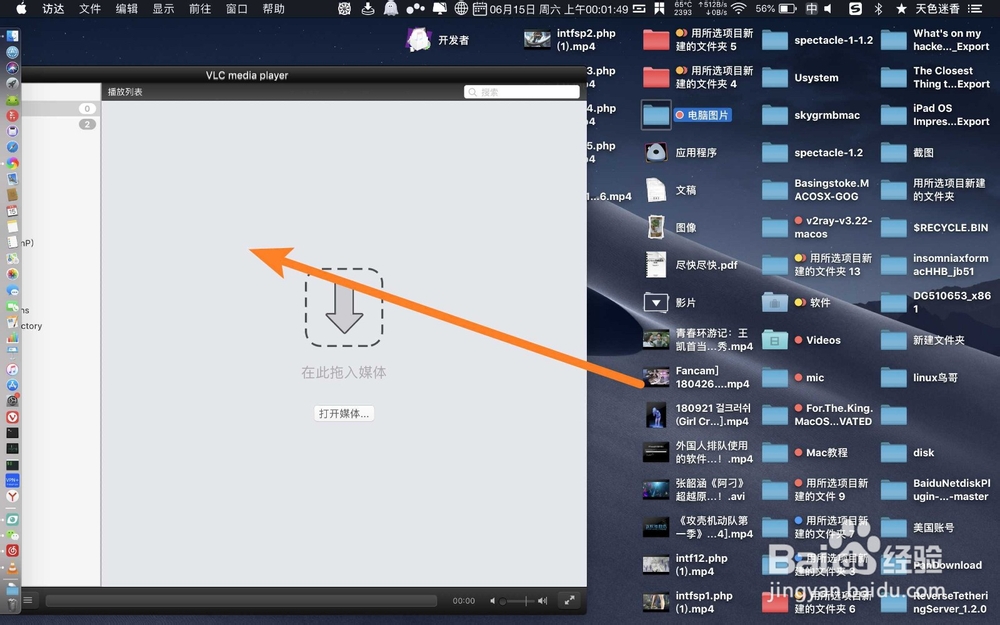Image resolution: width=1000 pixels, height=625 pixels.
Task: Set VLC volume to maximum icon
Action: tap(542, 601)
